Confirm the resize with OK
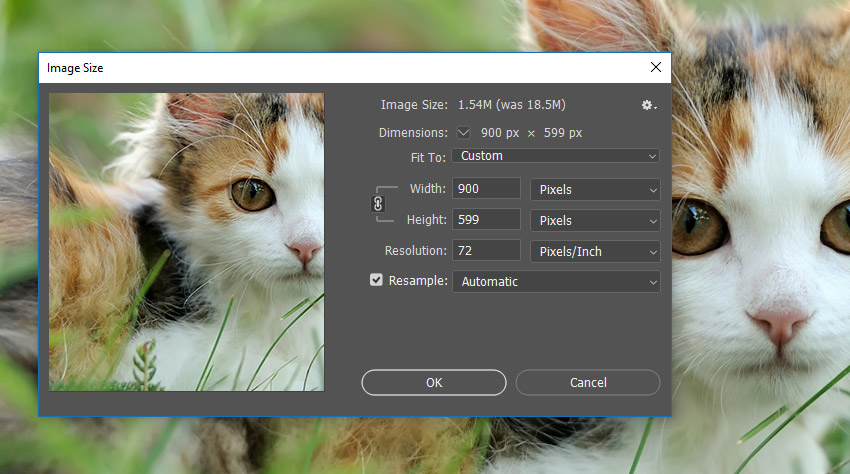This screenshot has height=474, width=850. point(434,382)
